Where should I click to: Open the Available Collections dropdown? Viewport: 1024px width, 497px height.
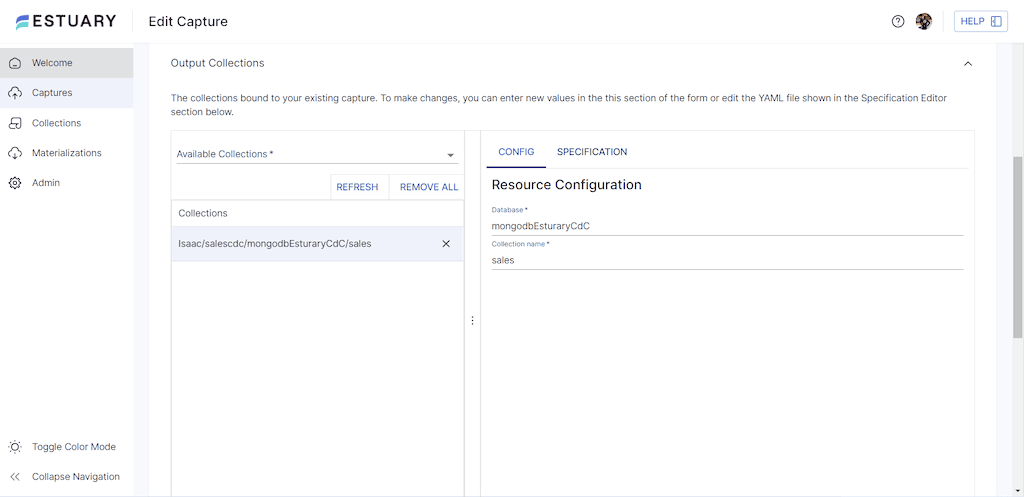coord(317,154)
